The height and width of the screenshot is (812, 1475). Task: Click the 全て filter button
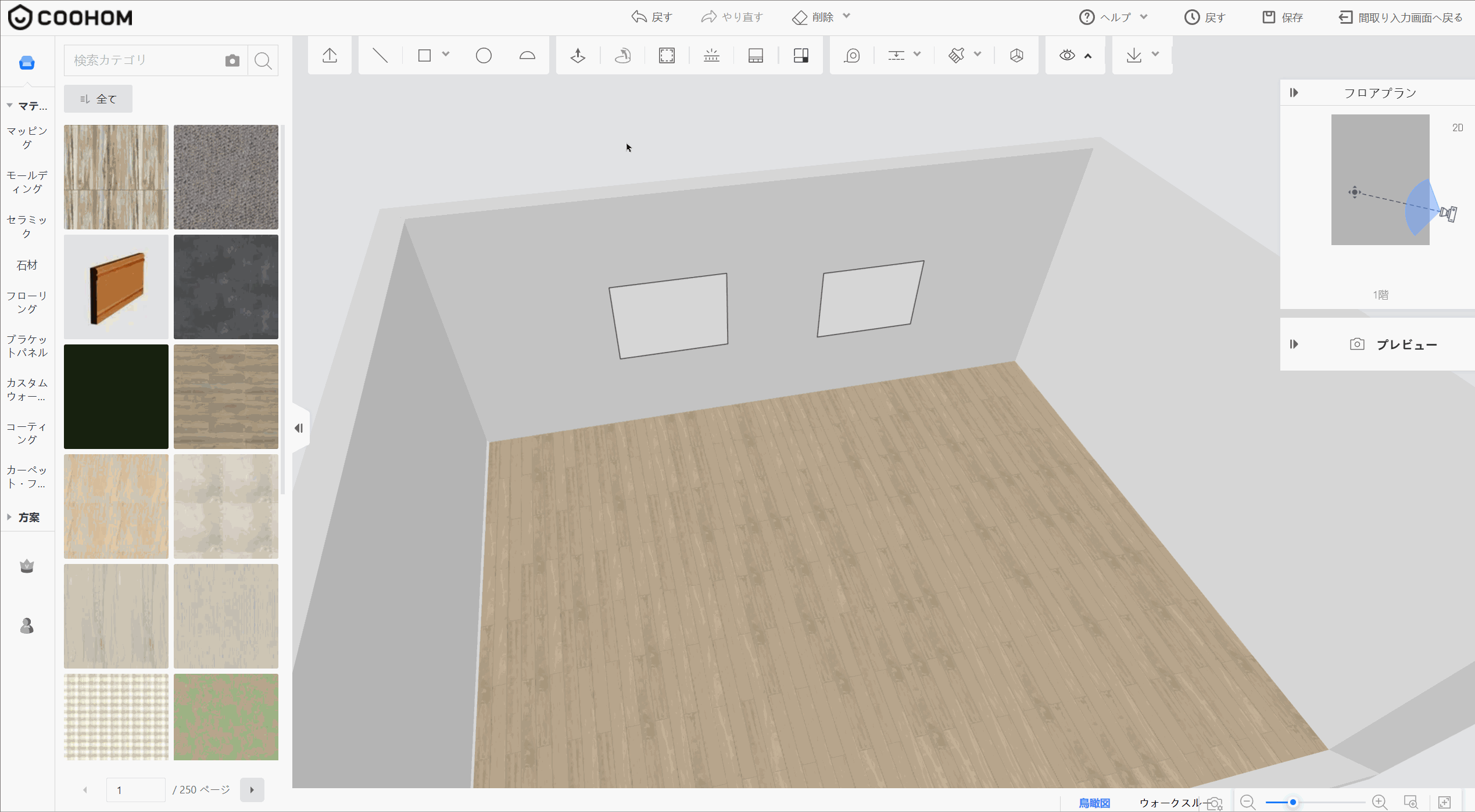coord(98,99)
